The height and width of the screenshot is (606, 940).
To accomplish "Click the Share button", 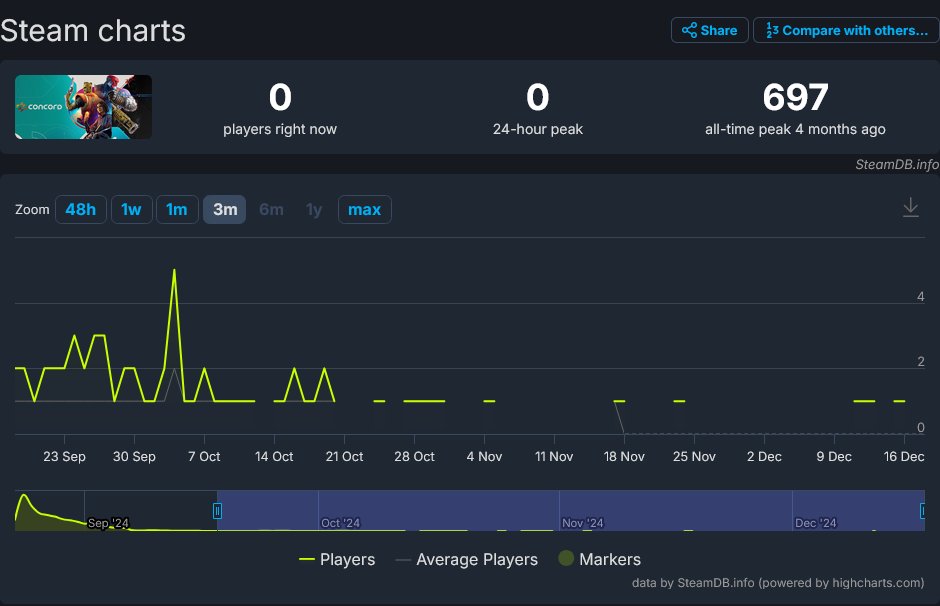I will [709, 31].
